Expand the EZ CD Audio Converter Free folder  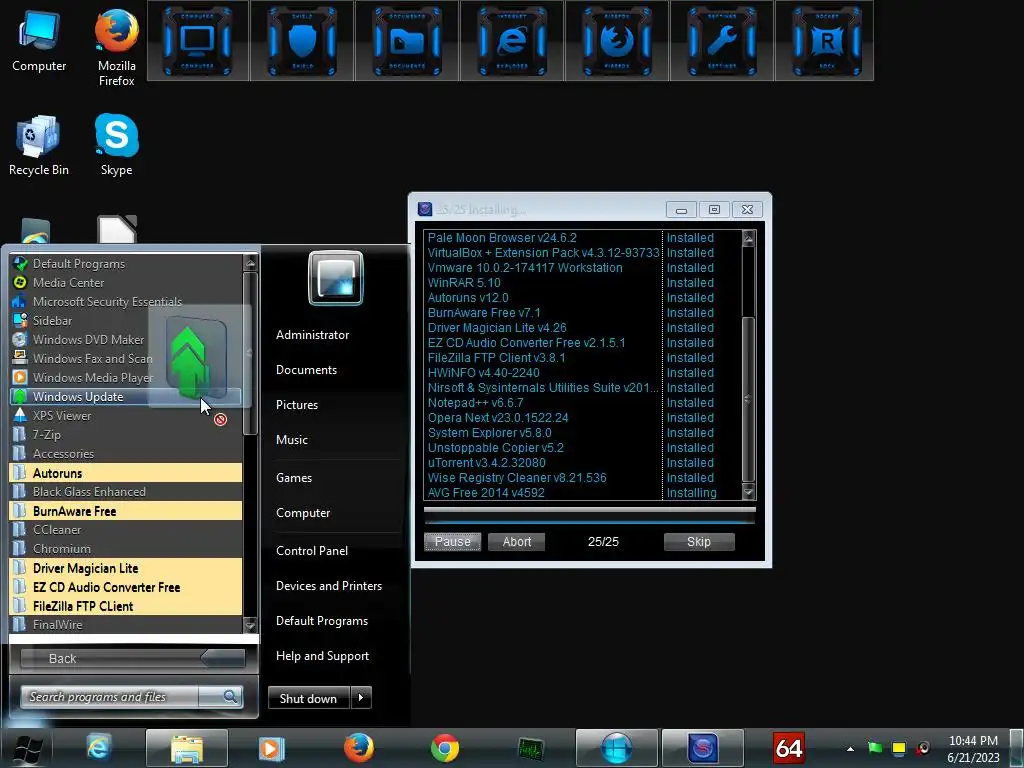pyautogui.click(x=125, y=586)
